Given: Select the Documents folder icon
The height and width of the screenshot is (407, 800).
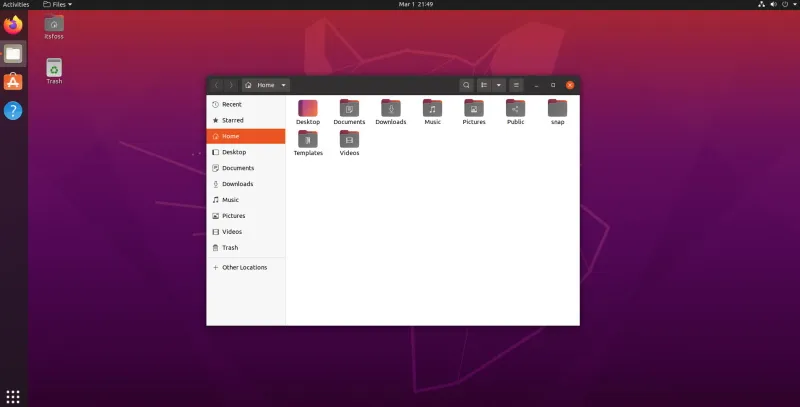Looking at the screenshot, I should tap(349, 108).
